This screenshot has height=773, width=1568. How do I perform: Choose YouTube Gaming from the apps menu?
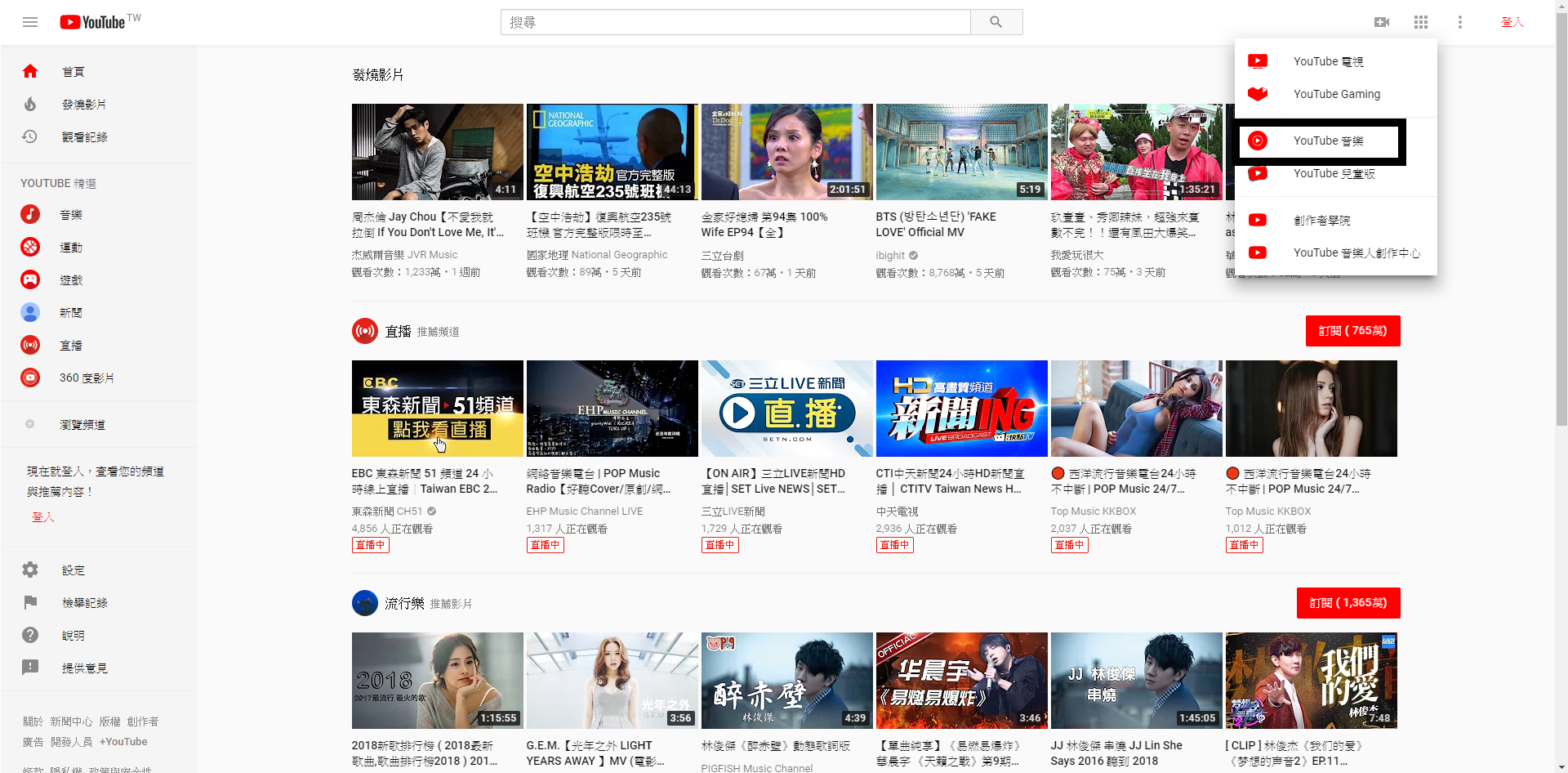1336,94
